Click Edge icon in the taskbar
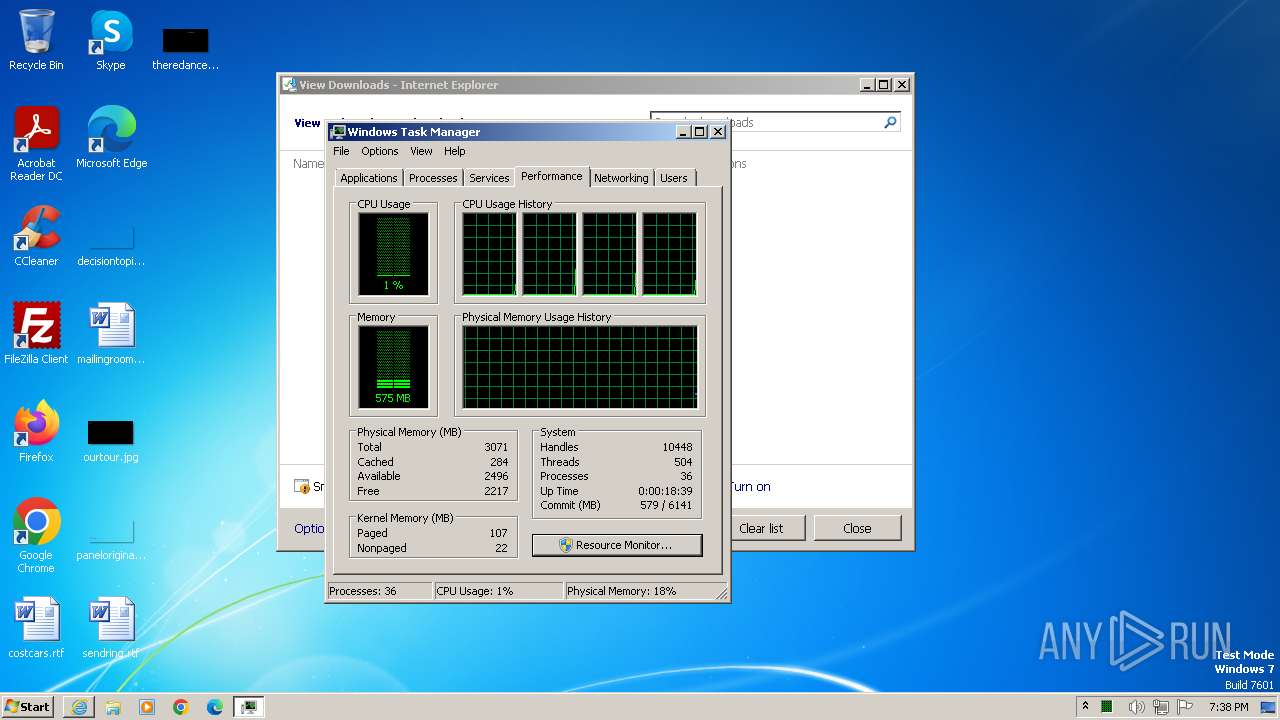This screenshot has height=720, width=1280. 215,707
